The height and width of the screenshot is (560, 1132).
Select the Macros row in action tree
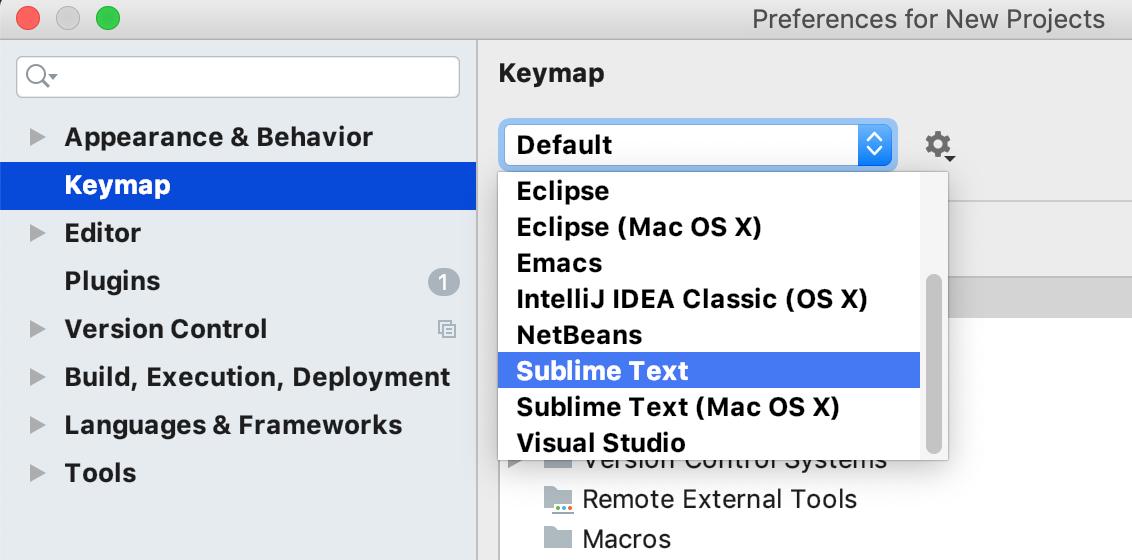coord(627,538)
